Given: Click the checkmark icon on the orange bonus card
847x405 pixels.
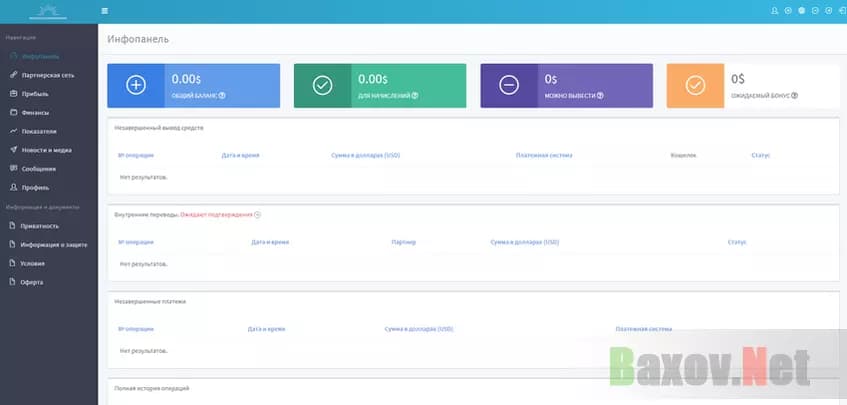Looking at the screenshot, I should pyautogui.click(x=695, y=86).
